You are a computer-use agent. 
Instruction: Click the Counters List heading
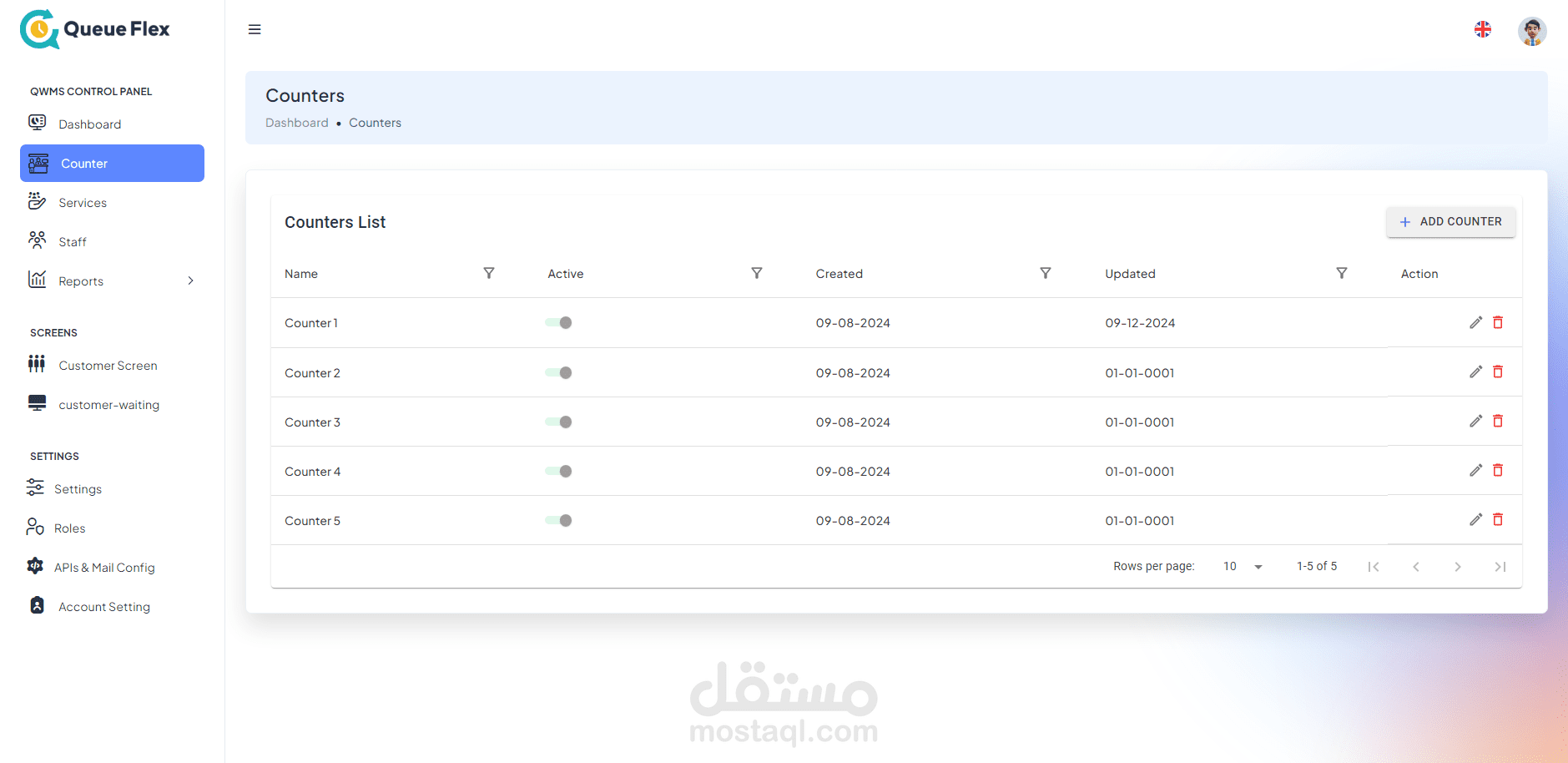pyautogui.click(x=335, y=222)
